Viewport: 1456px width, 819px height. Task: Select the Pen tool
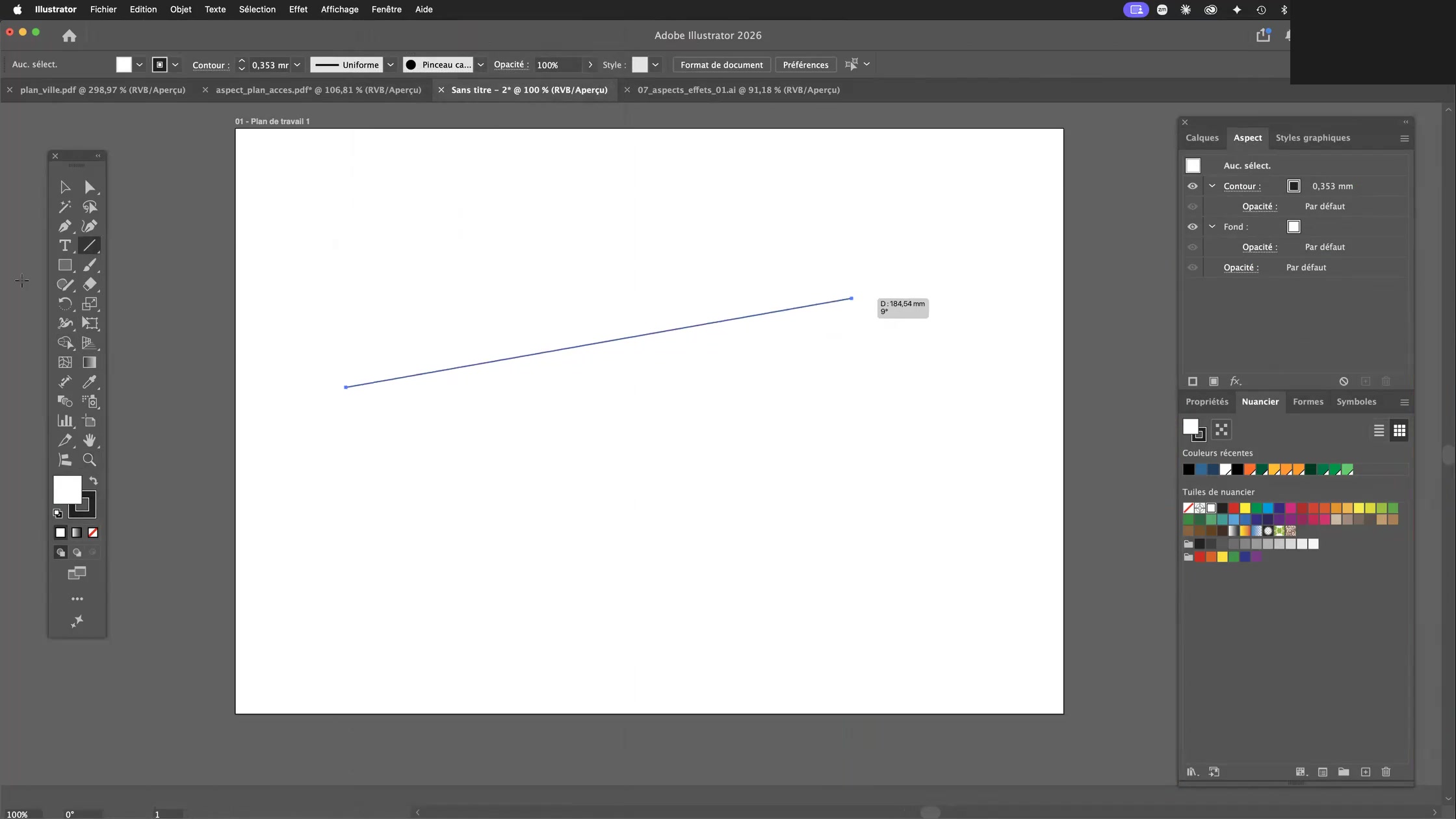click(65, 226)
